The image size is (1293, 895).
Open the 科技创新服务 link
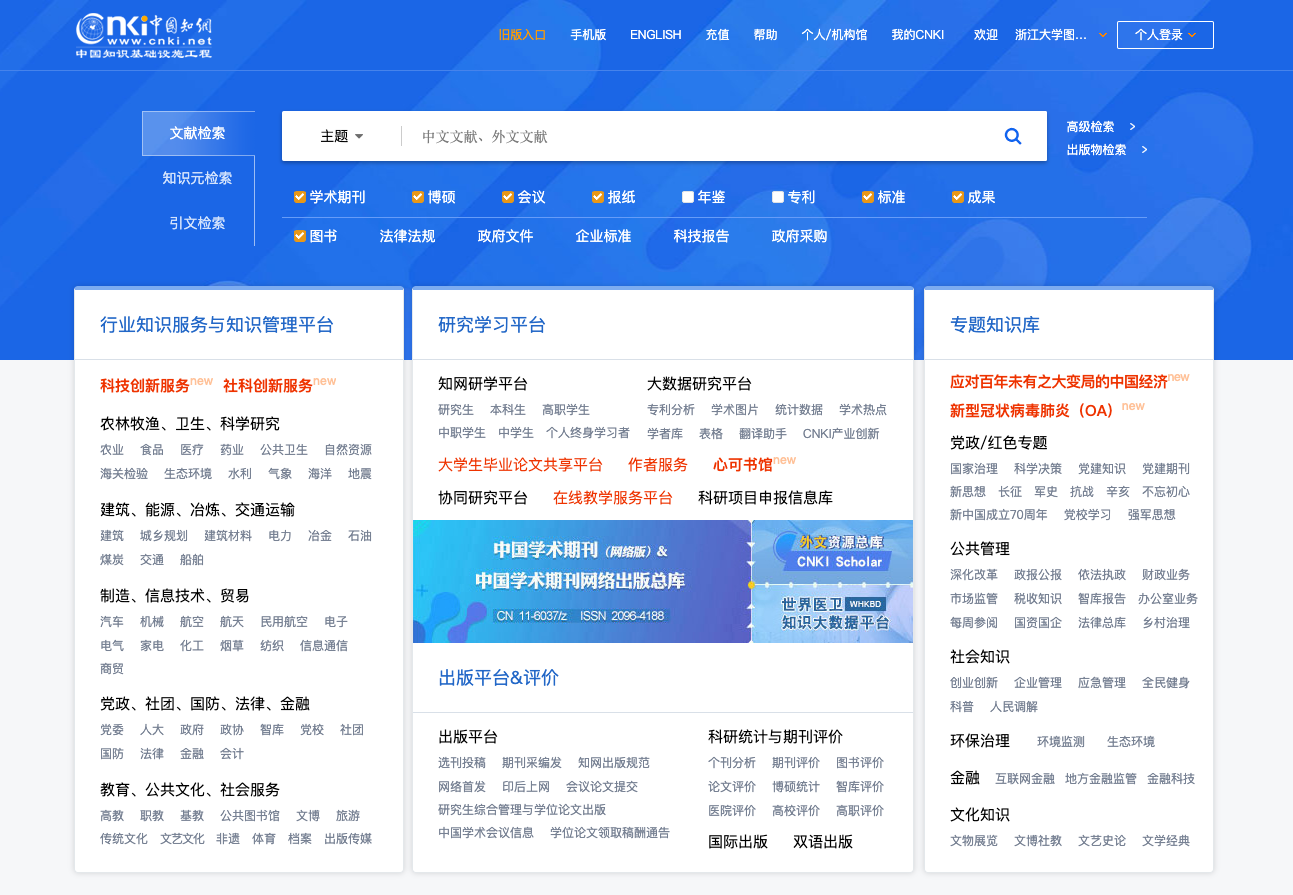tap(145, 385)
